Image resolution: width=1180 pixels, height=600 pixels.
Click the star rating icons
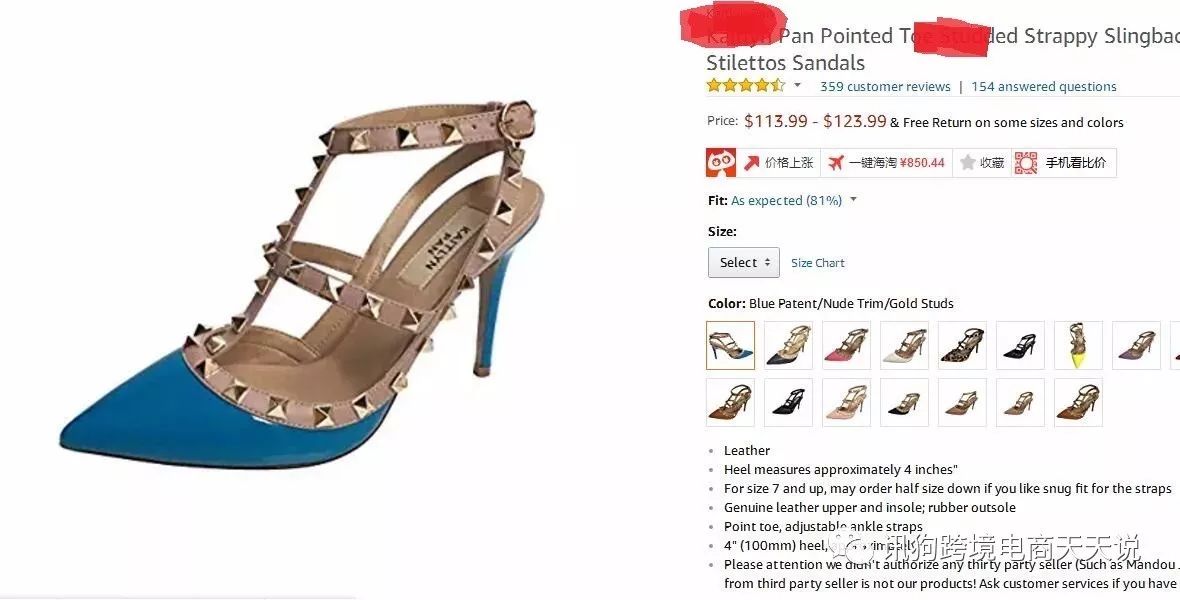(x=745, y=86)
